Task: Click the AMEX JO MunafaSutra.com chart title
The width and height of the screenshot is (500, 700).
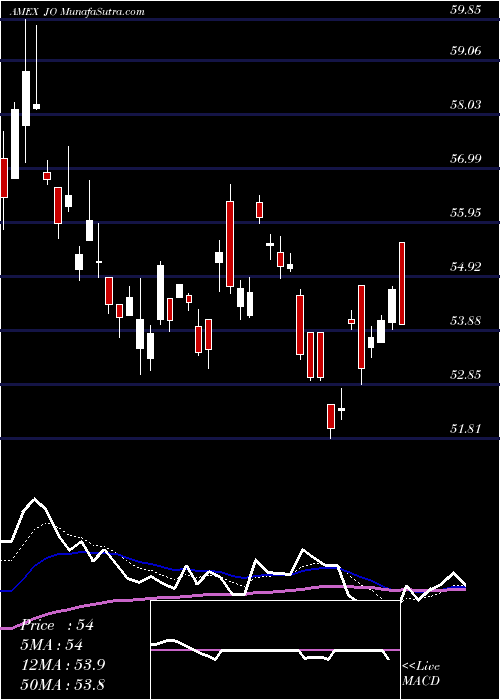Action: point(77,12)
